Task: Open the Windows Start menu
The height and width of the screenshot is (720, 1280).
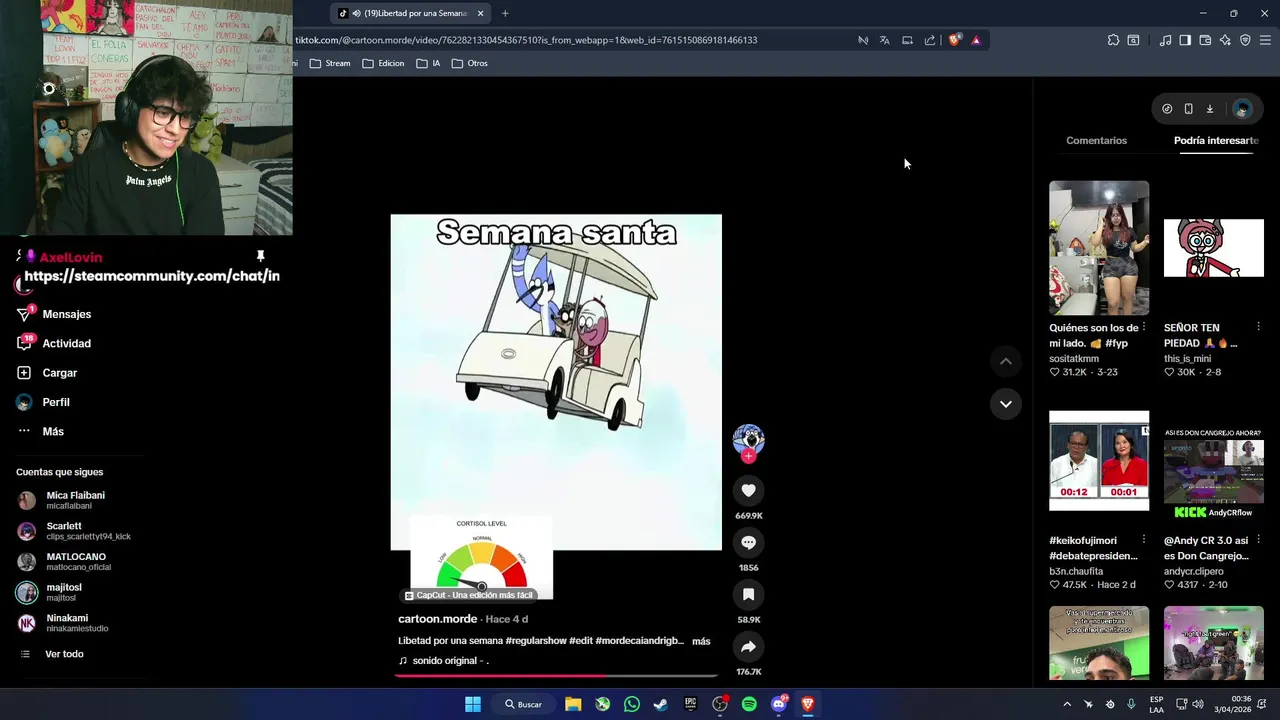Action: (x=473, y=704)
